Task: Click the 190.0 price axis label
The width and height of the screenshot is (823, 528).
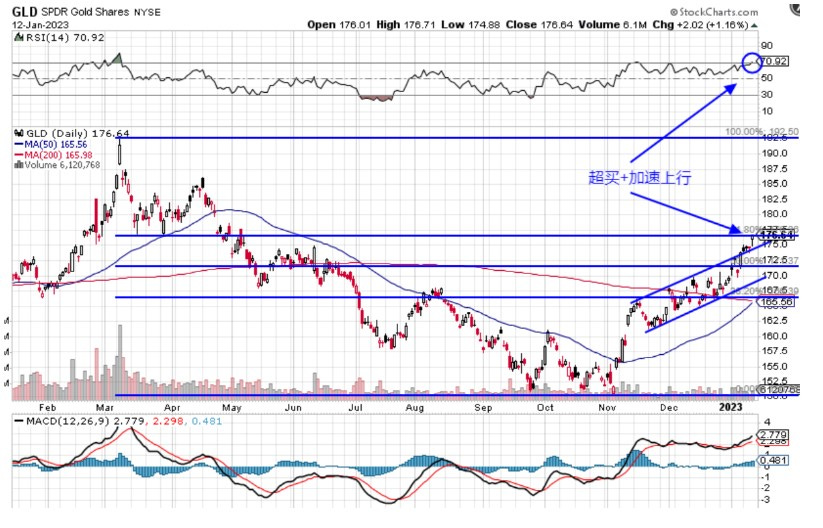Action: coord(774,153)
